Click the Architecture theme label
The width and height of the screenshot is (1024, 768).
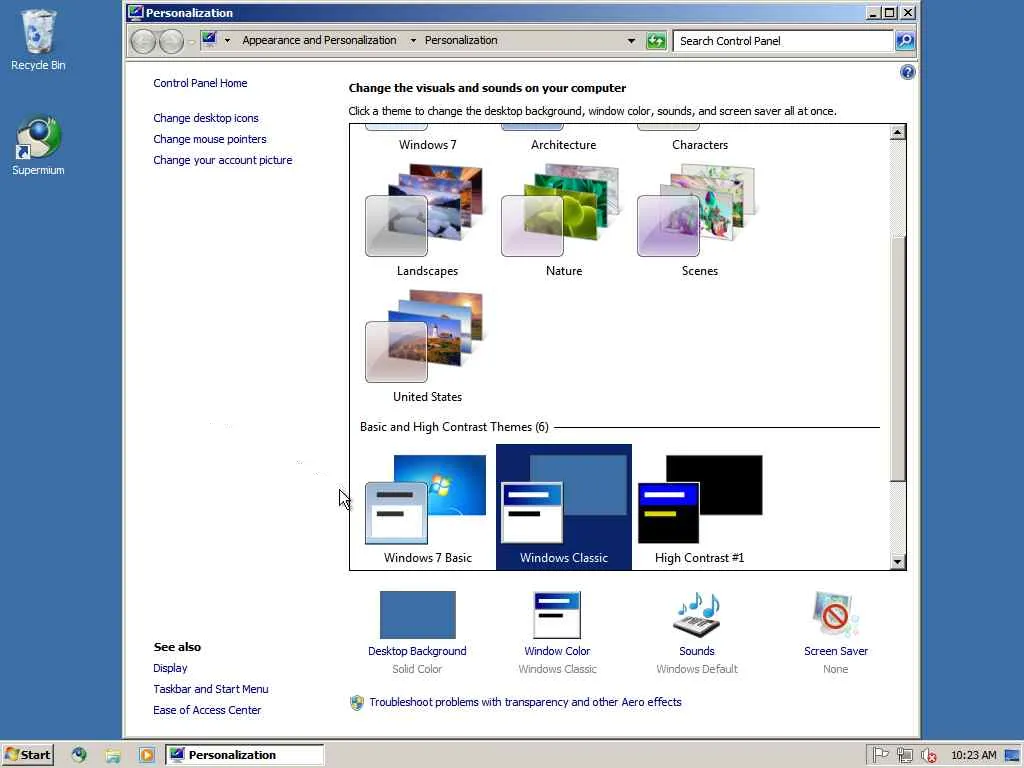click(563, 145)
